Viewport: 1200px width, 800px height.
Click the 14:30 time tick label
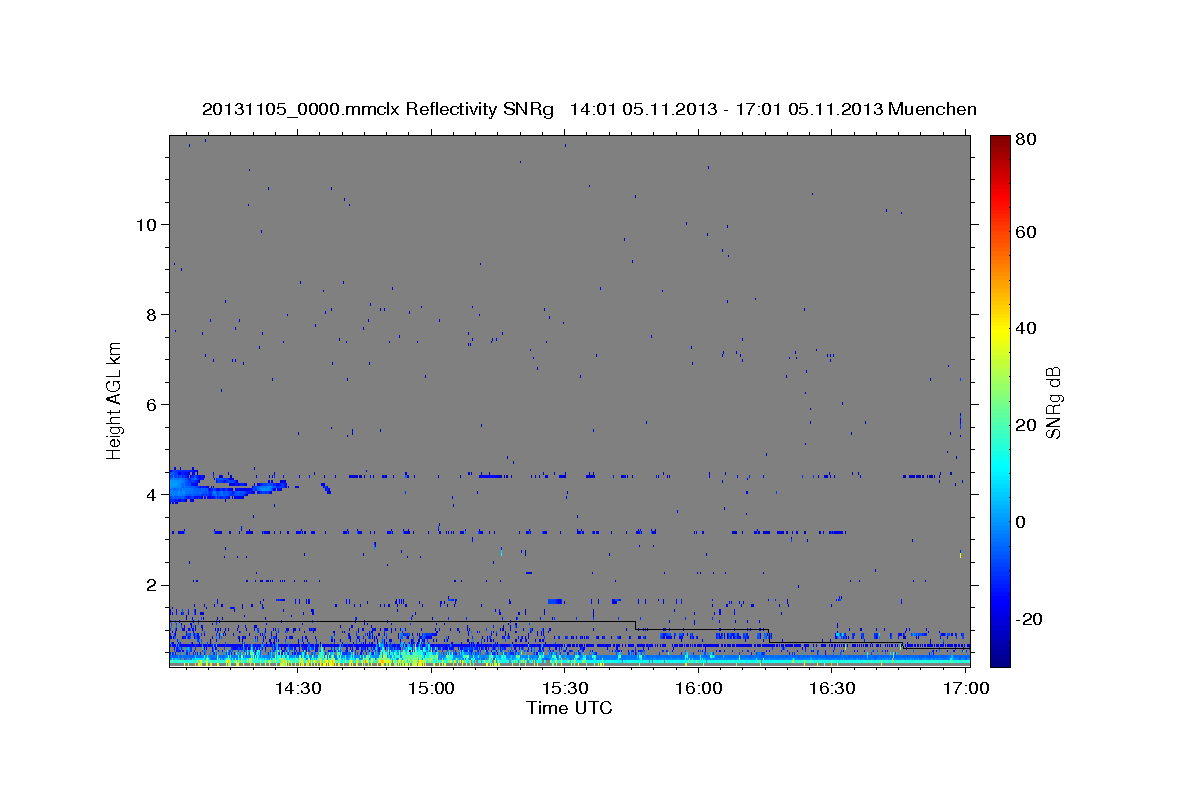[x=298, y=689]
